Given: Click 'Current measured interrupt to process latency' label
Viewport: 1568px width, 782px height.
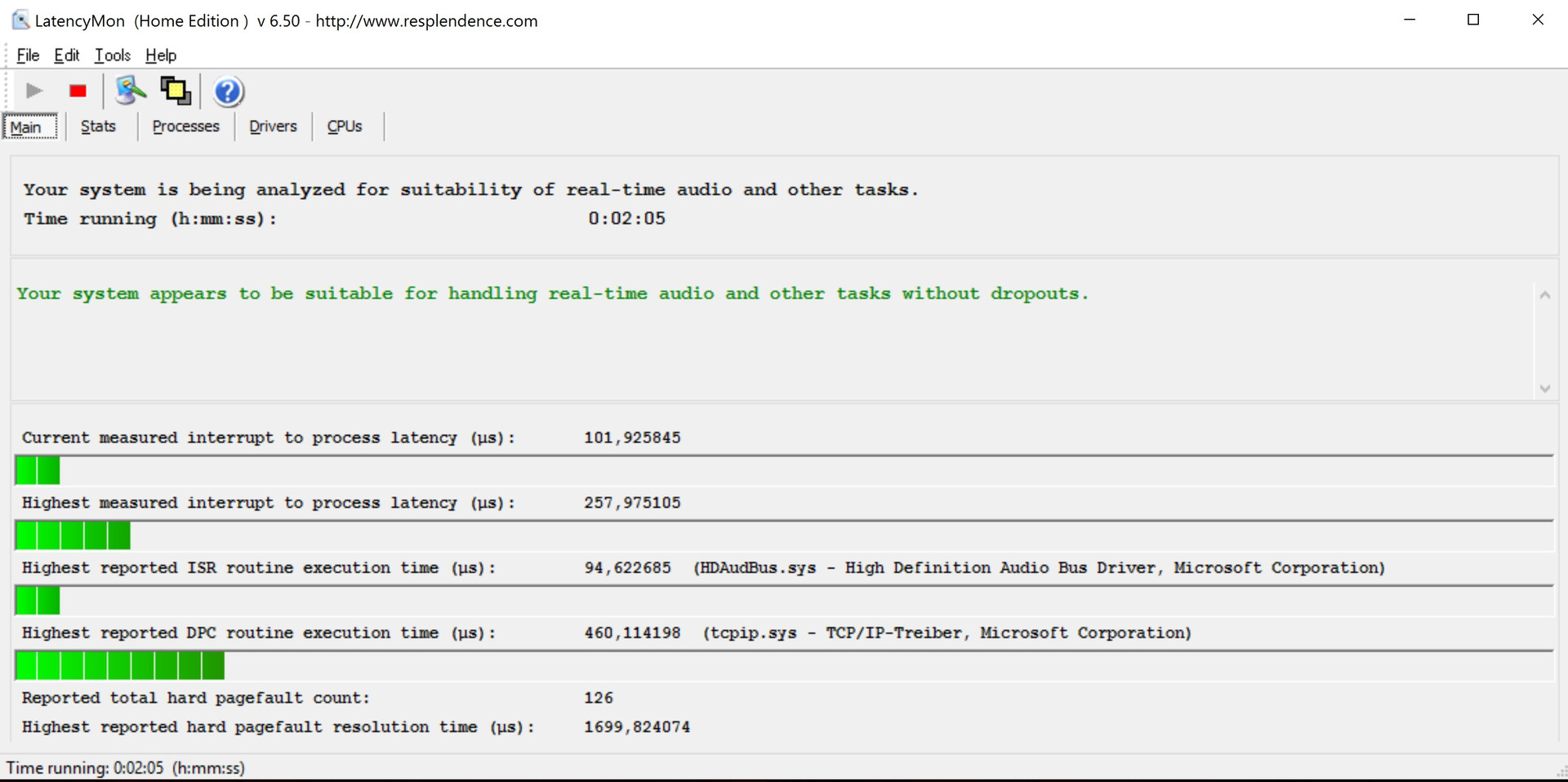Looking at the screenshot, I should 269,438.
